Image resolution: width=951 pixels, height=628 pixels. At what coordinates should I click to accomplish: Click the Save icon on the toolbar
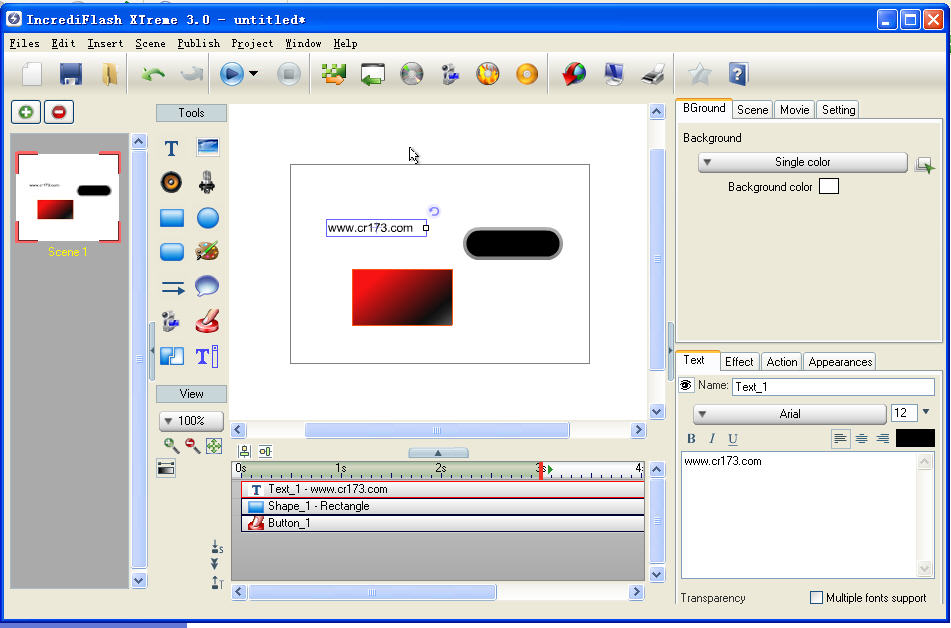pyautogui.click(x=69, y=73)
